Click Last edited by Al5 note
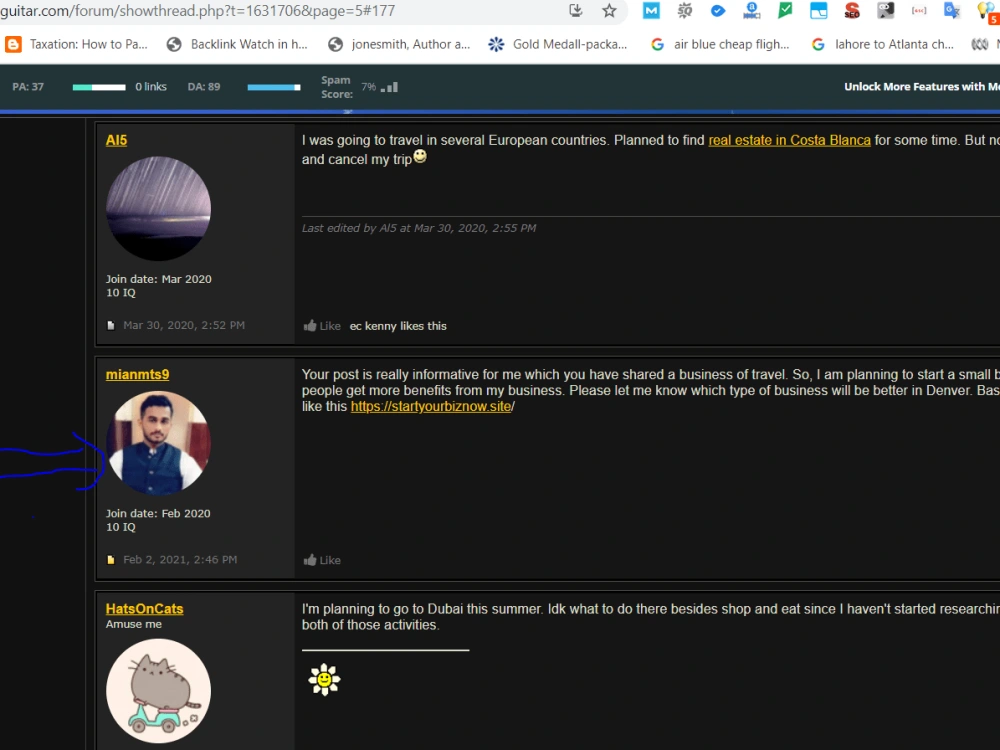The image size is (1000, 750). click(419, 228)
